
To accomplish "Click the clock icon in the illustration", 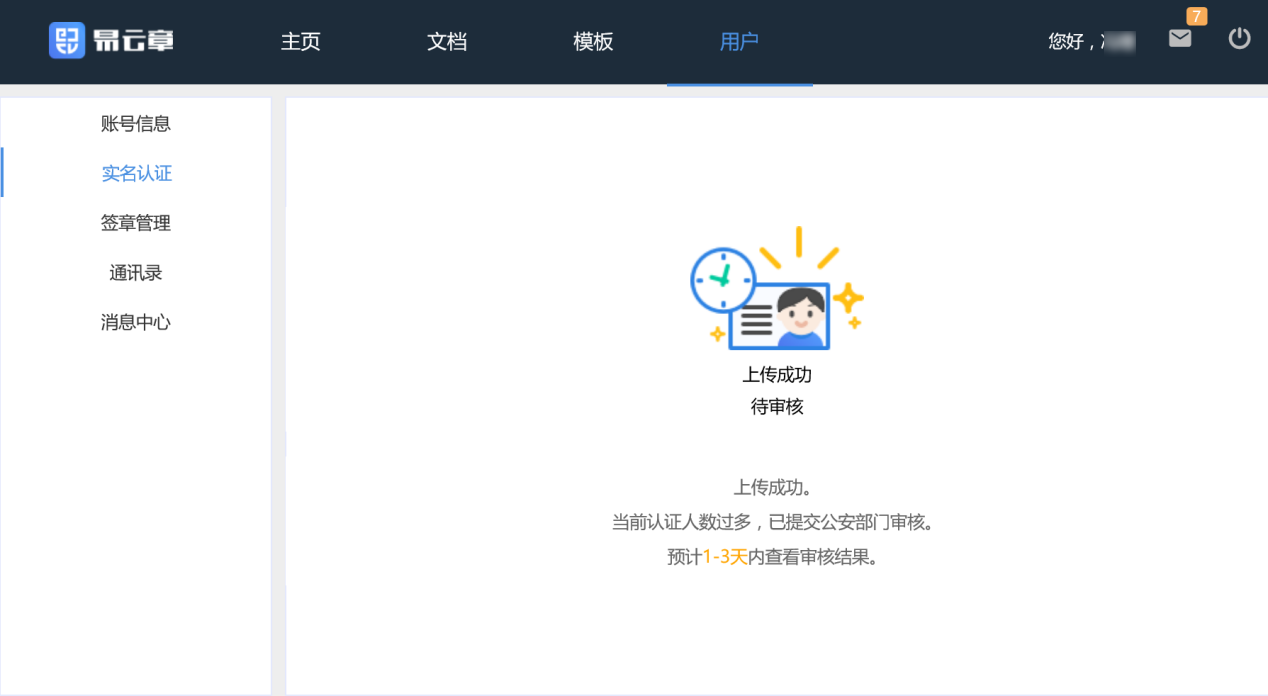I will [722, 279].
